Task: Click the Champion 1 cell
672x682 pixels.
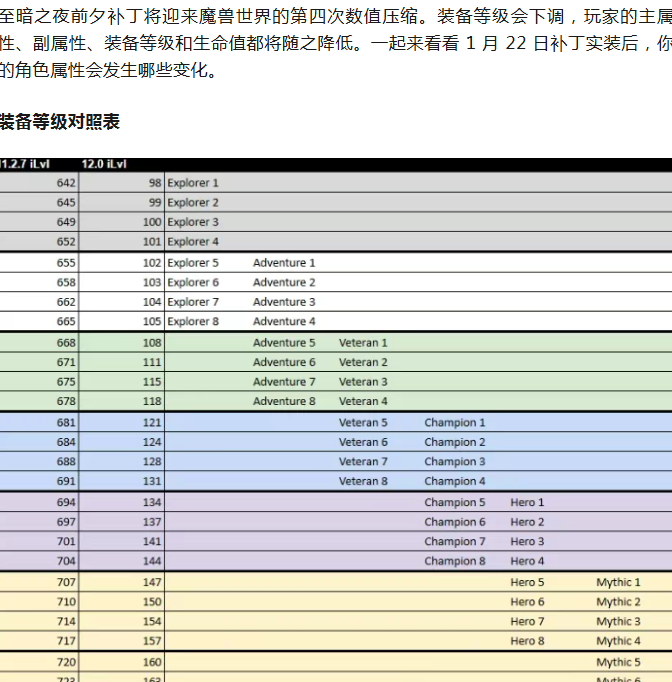Action: 455,423
